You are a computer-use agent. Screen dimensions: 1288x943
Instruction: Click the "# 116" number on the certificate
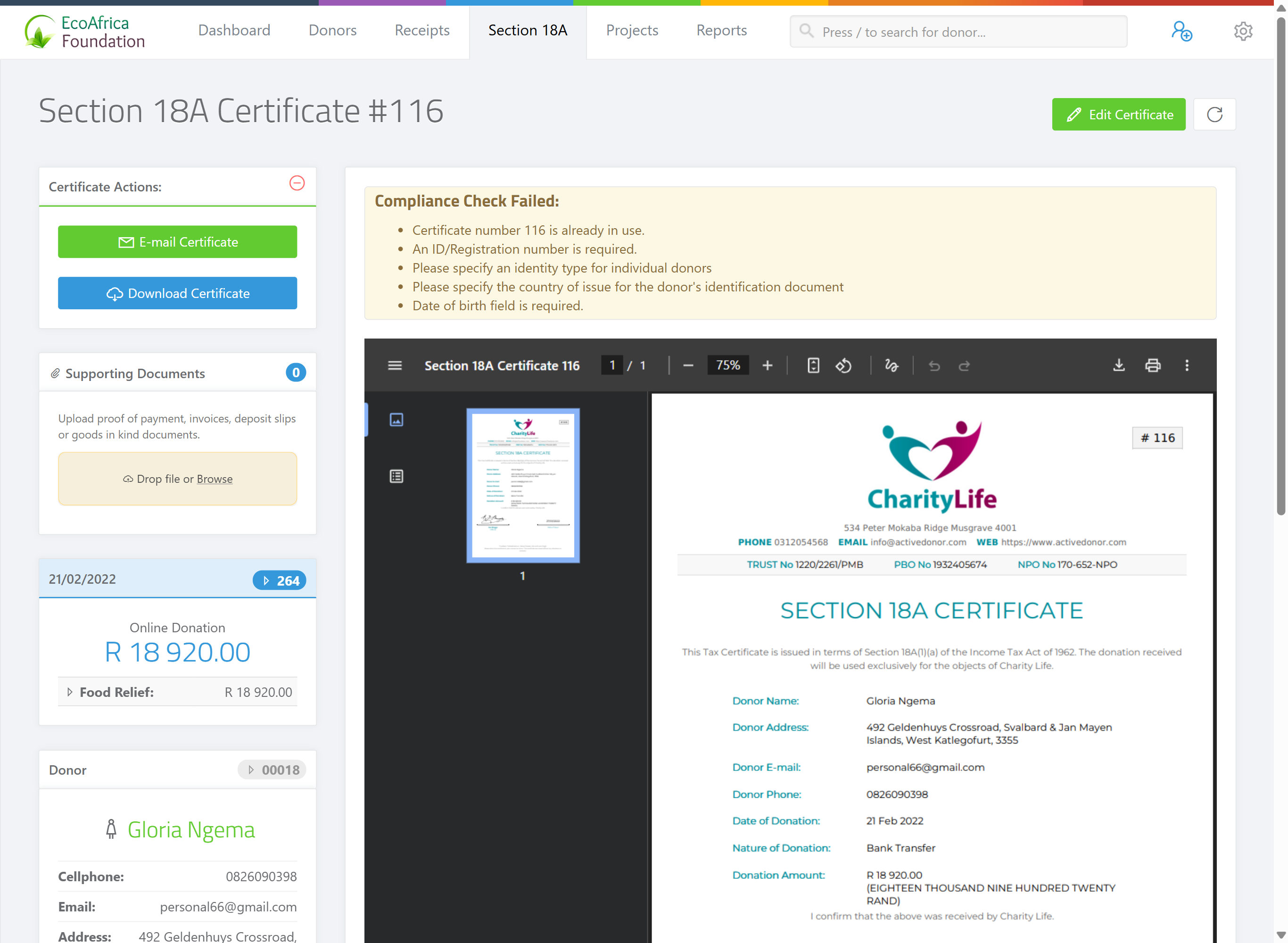[x=1157, y=437]
